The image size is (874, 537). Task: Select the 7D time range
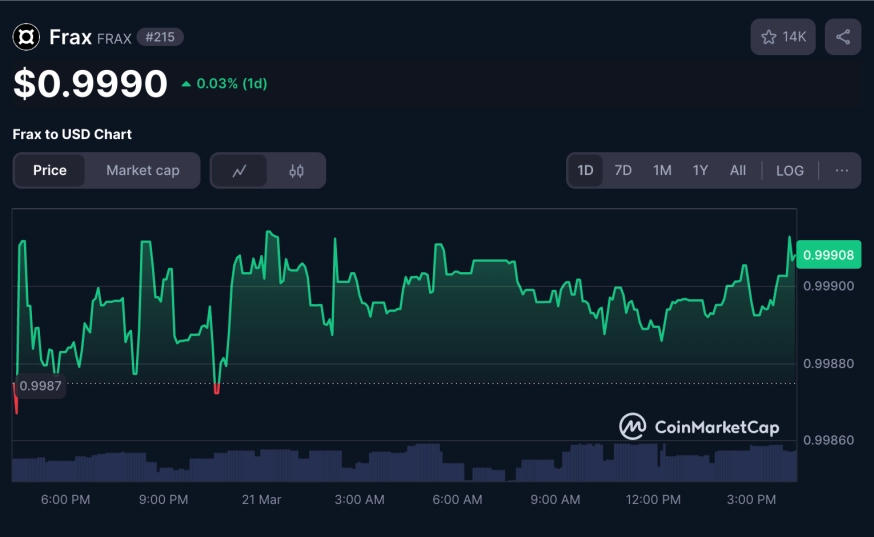pyautogui.click(x=623, y=170)
